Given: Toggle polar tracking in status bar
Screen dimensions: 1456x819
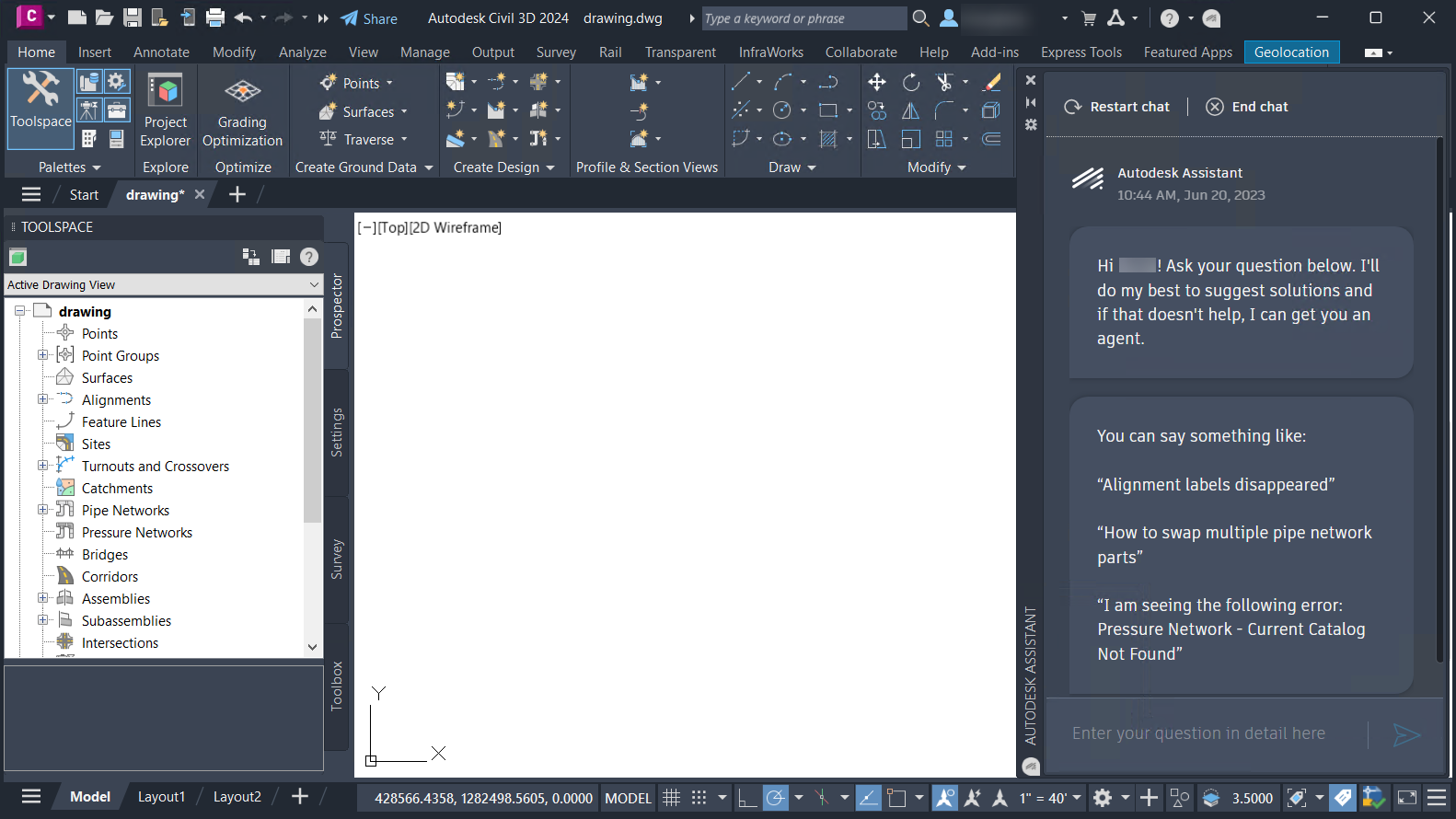Looking at the screenshot, I should [776, 798].
